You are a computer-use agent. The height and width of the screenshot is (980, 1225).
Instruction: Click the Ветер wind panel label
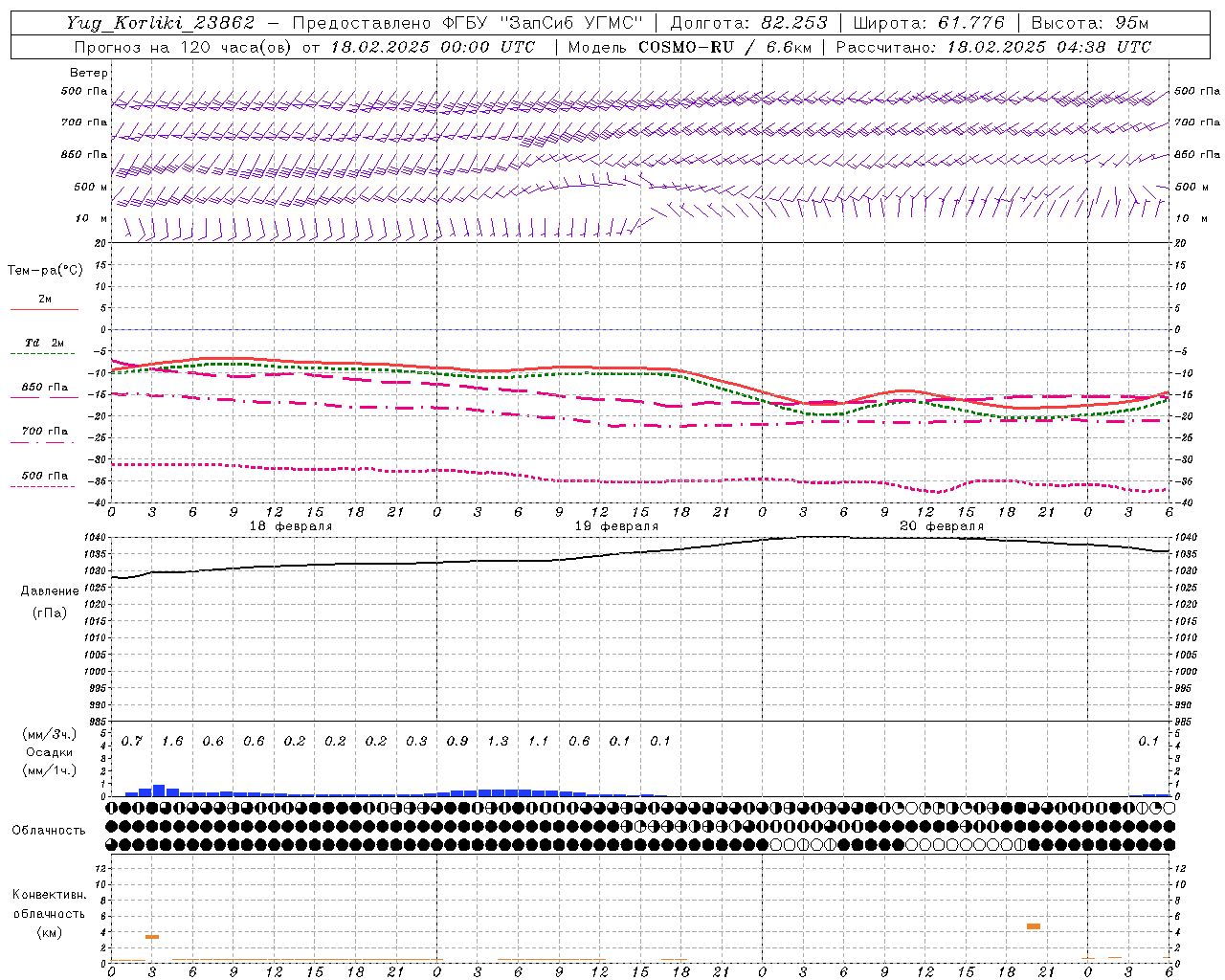(x=89, y=73)
